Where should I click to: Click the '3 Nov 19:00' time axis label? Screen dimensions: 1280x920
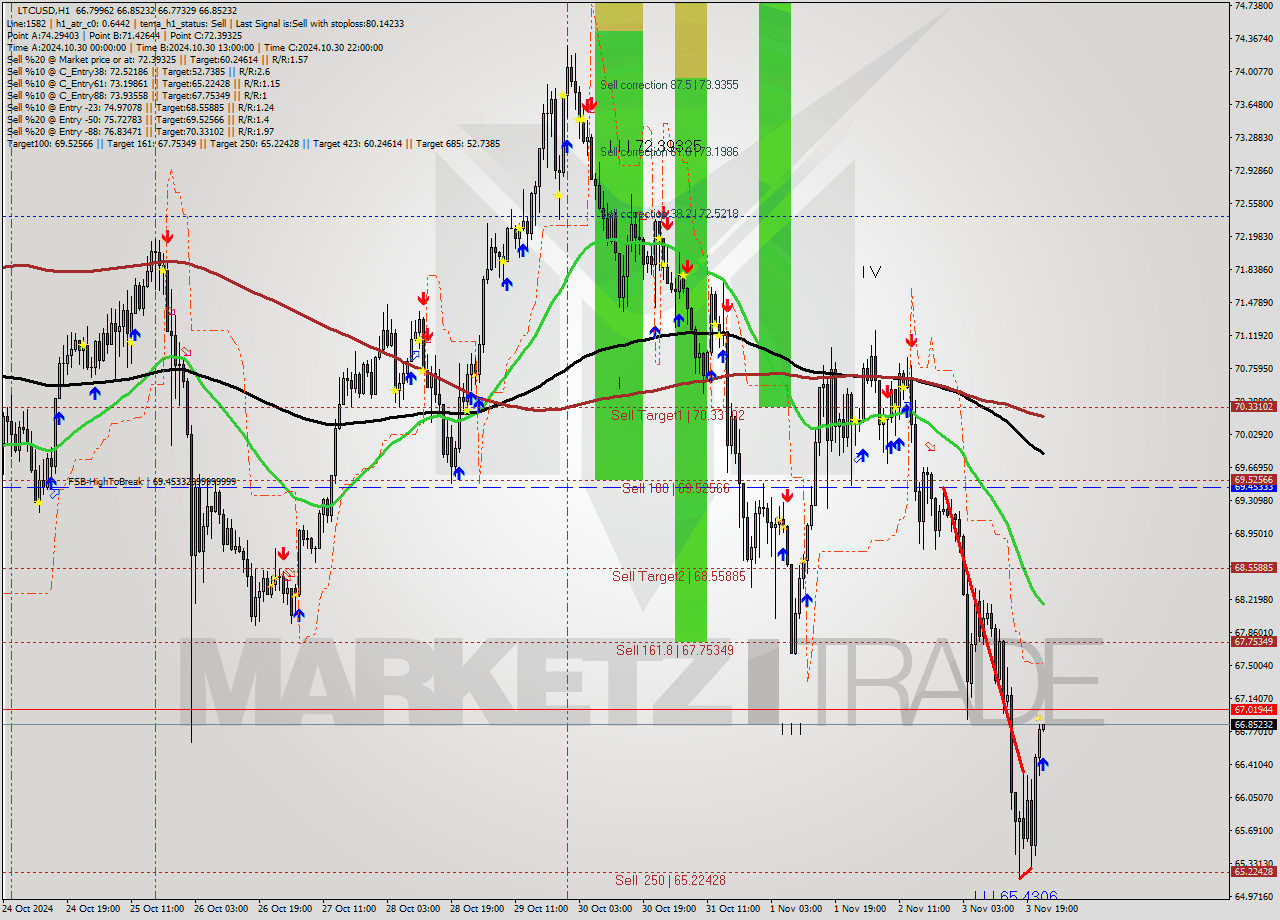pos(1052,909)
